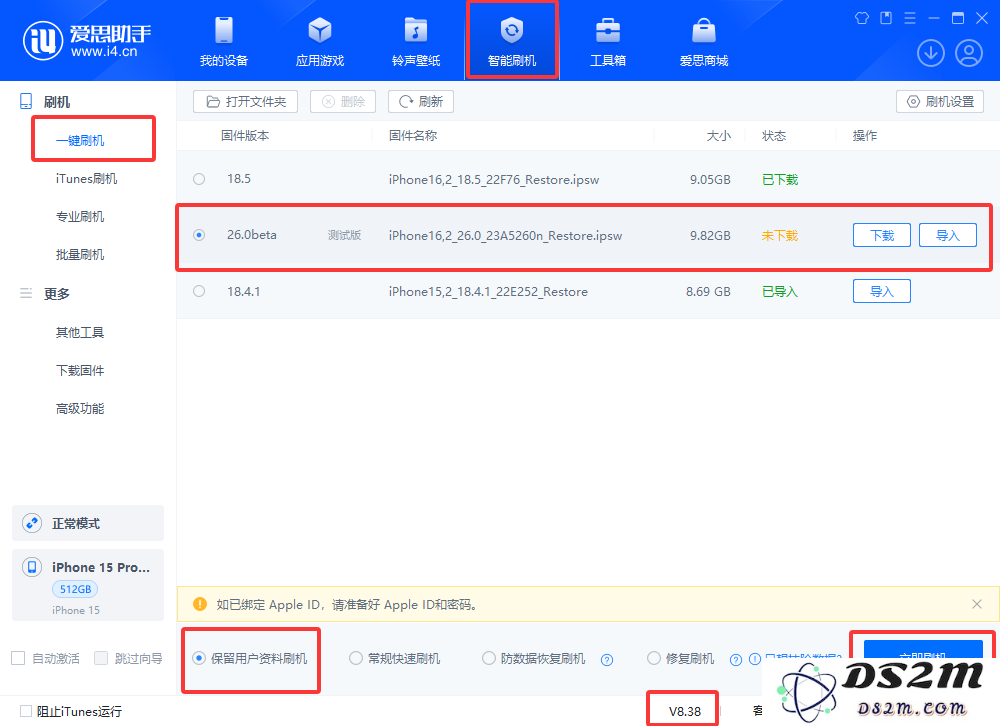This screenshot has width=1000, height=726.
Task: Open 下载固件 in the sidebar
Action: pos(80,370)
